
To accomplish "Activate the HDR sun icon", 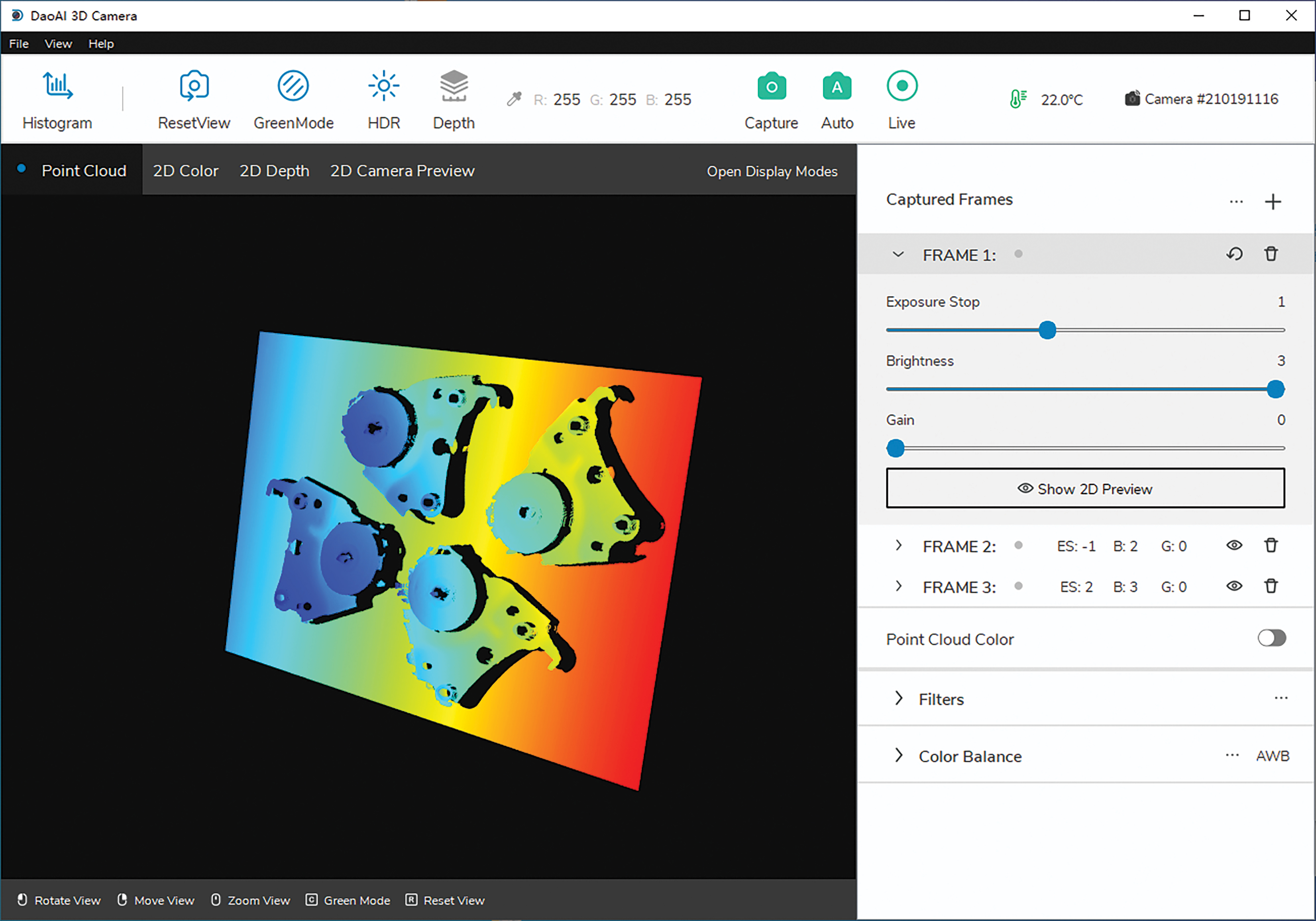I will 384,87.
